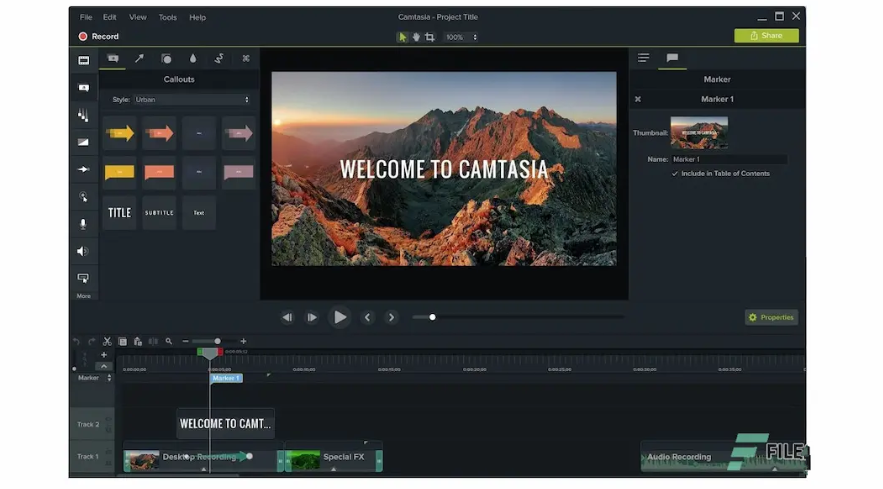Add a new track with the plus icon
883x489 pixels.
pyautogui.click(x=104, y=355)
